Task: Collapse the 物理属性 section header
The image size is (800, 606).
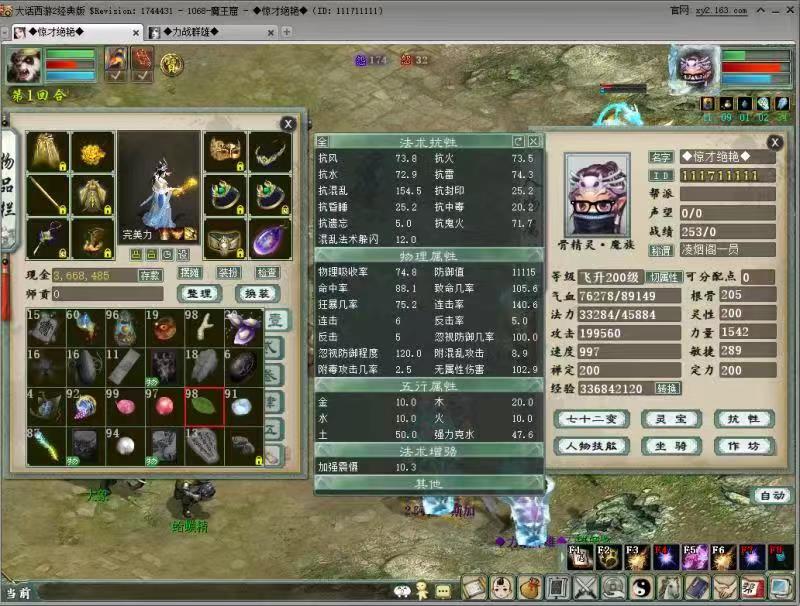Action: [429, 255]
